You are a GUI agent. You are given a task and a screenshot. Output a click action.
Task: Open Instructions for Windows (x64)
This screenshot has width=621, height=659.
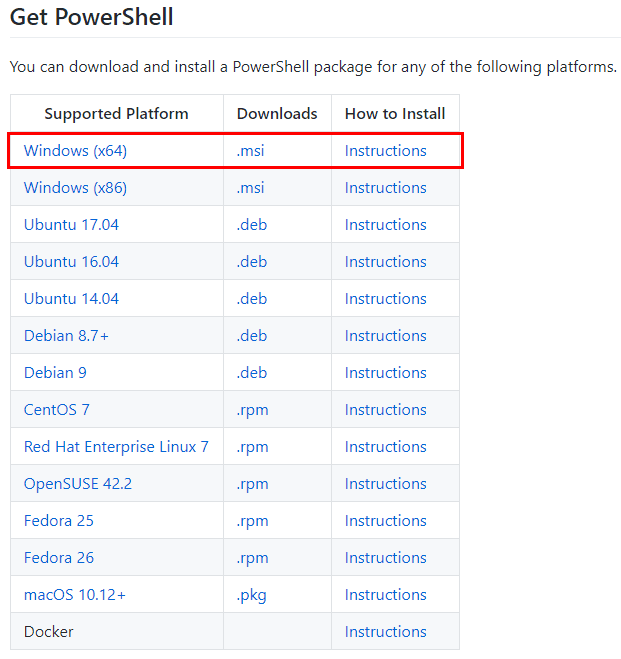pyautogui.click(x=385, y=151)
